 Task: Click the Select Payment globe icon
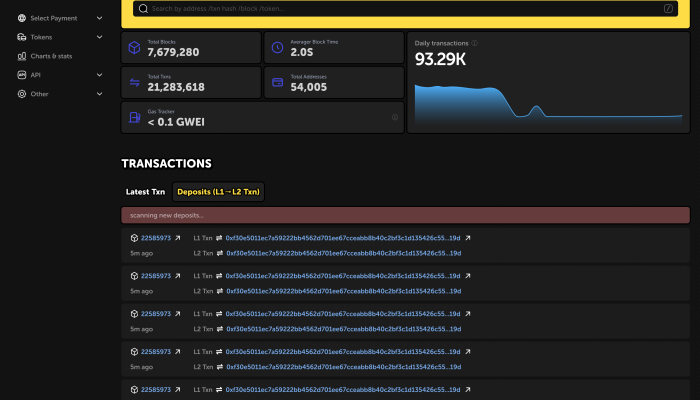point(21,18)
